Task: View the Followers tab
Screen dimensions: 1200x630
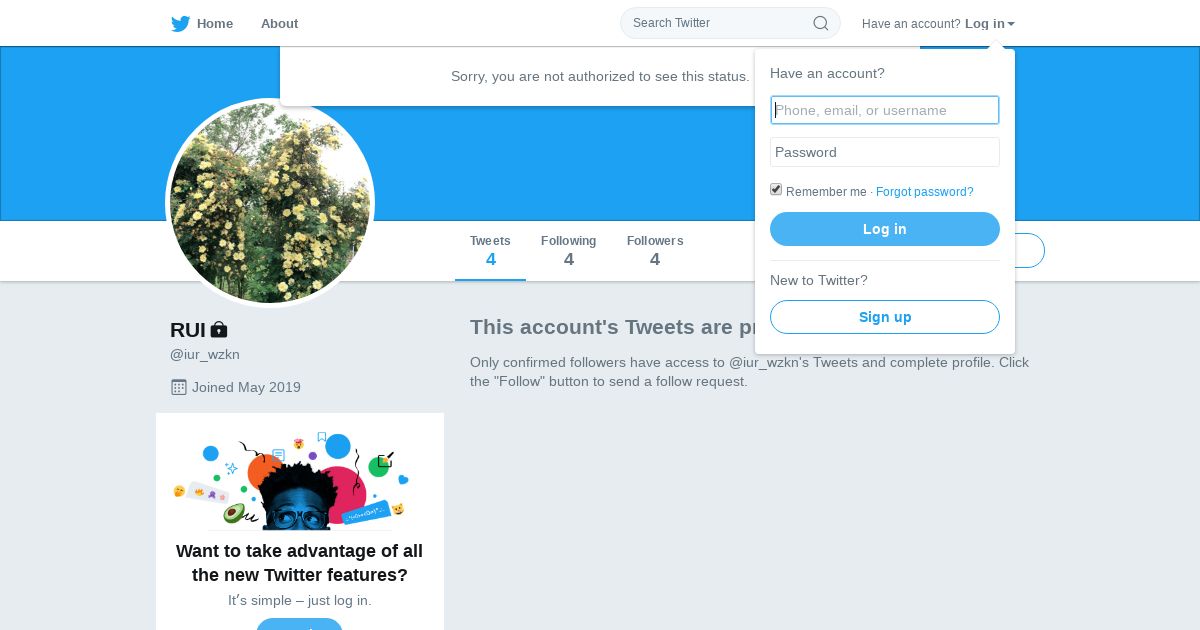Action: coord(655,251)
